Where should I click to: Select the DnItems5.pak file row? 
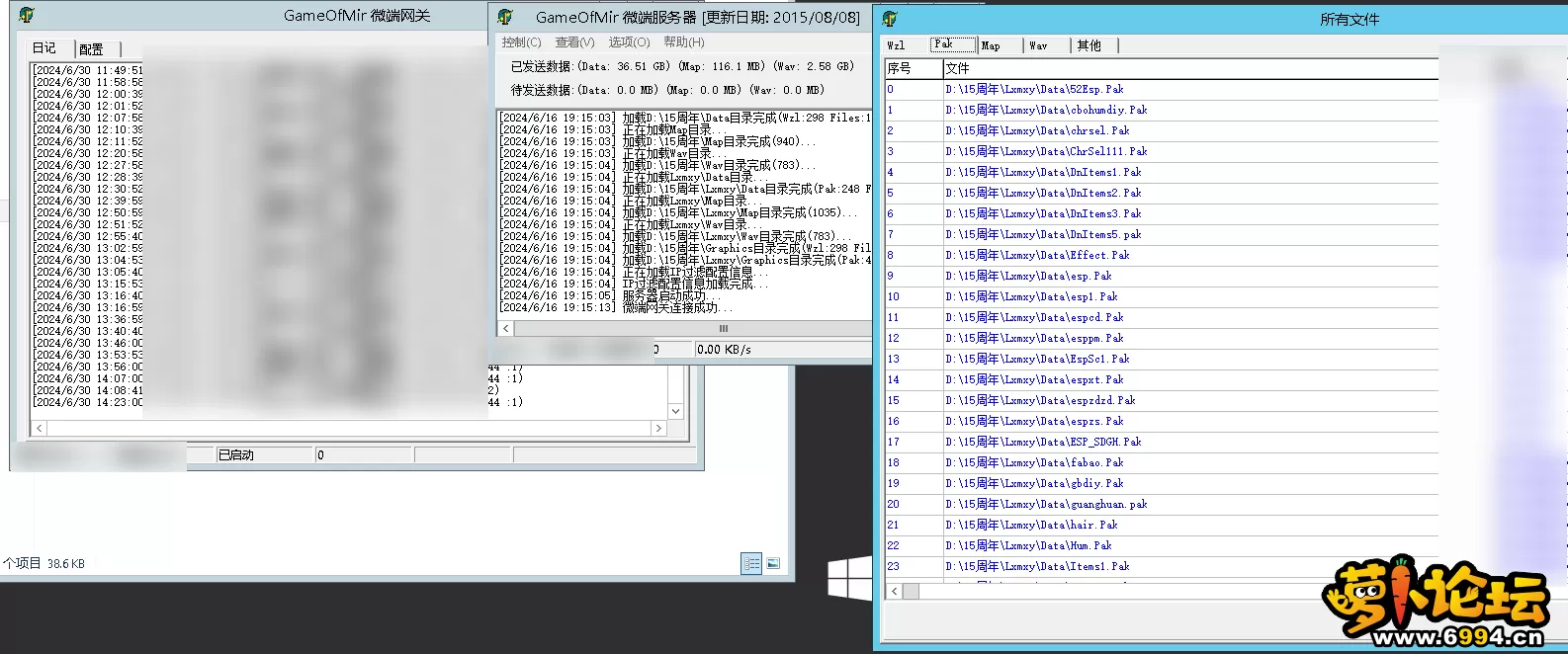(1162, 234)
